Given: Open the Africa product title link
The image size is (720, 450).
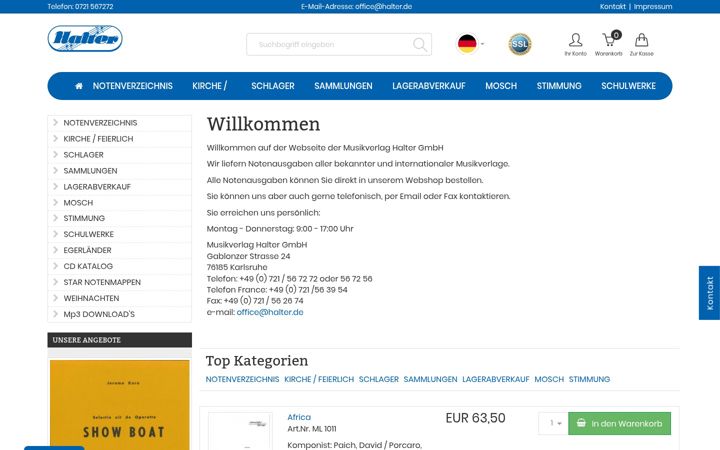Looking at the screenshot, I should (x=299, y=417).
